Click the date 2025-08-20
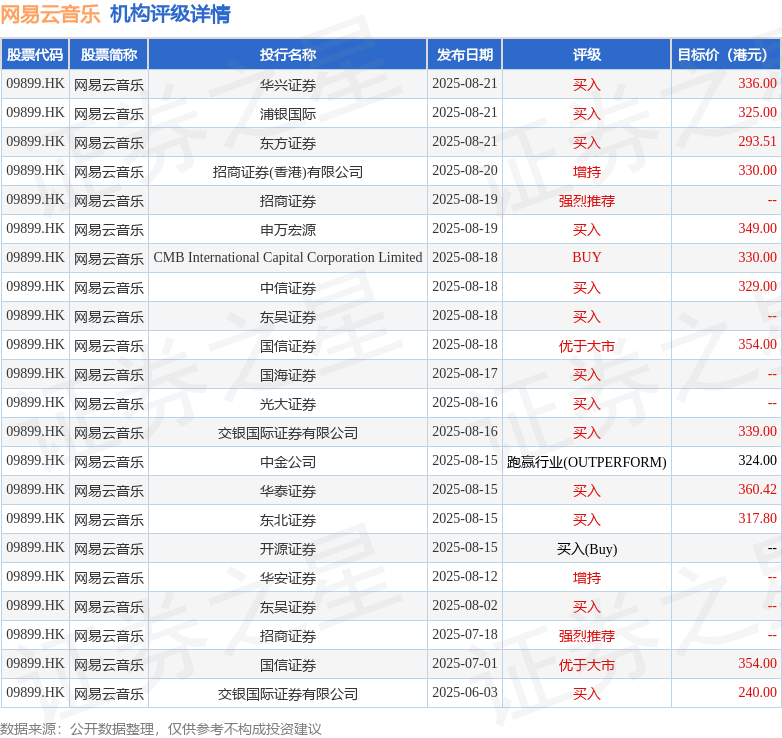Image resolution: width=782 pixels, height=738 pixels. [465, 171]
